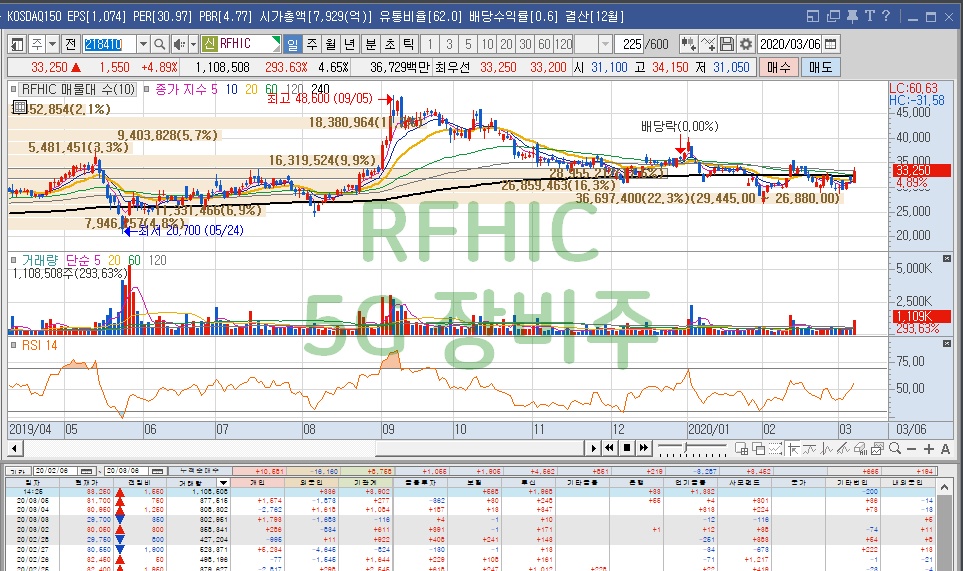Click the stock code input field 218410

[109, 44]
